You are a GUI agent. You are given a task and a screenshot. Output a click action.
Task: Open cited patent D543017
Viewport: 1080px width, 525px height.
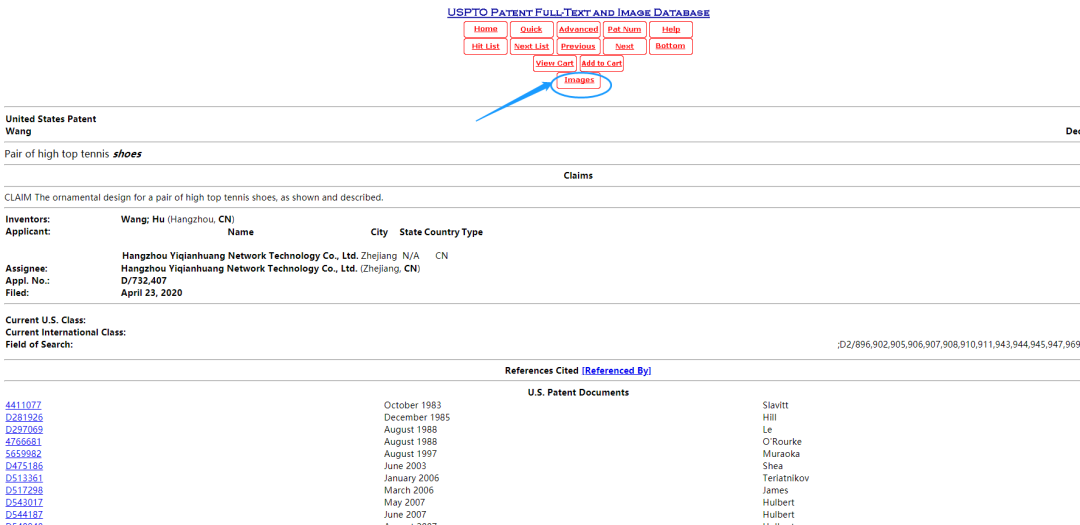(24, 502)
